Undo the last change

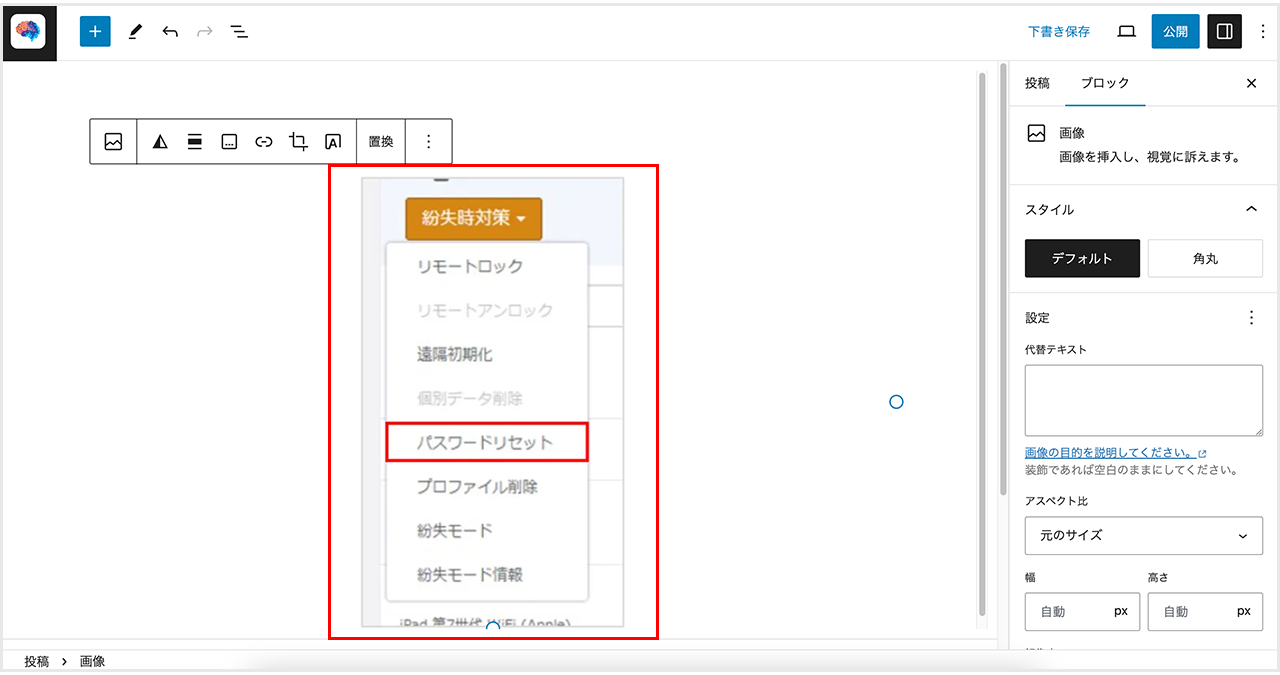click(170, 31)
